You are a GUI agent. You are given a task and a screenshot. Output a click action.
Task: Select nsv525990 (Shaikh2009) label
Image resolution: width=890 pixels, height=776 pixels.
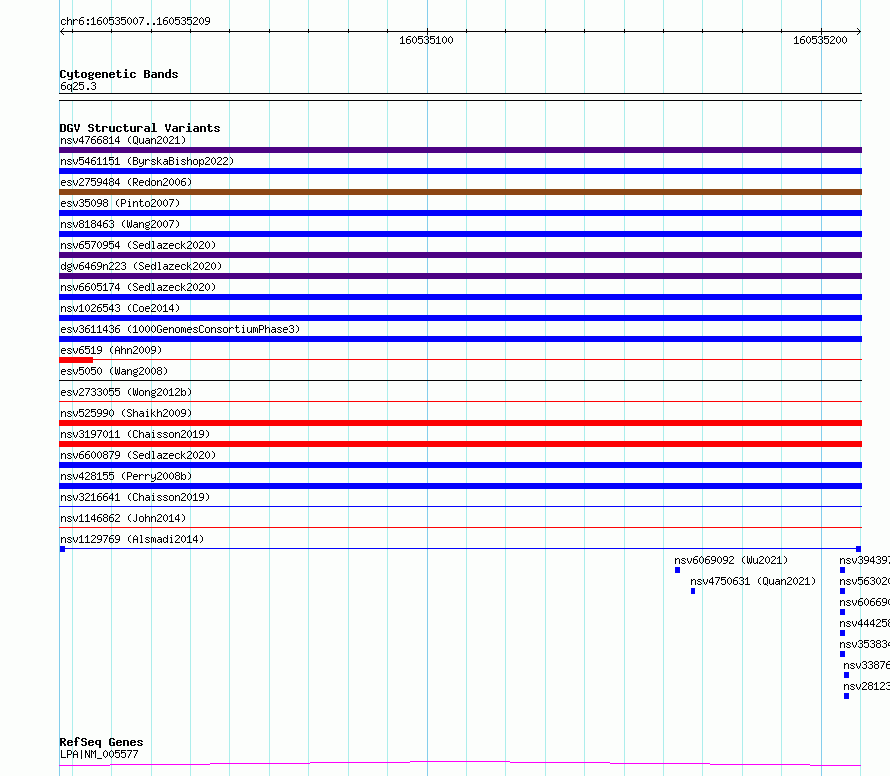126,413
